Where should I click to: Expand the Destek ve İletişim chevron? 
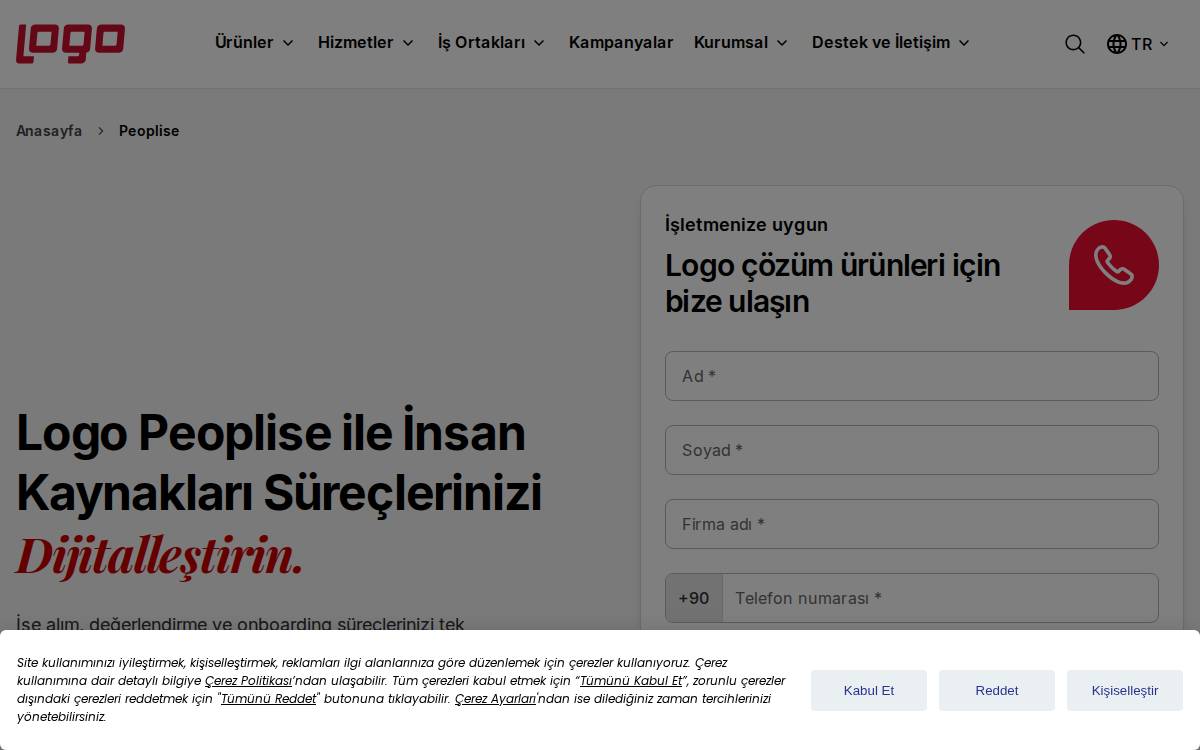click(964, 43)
